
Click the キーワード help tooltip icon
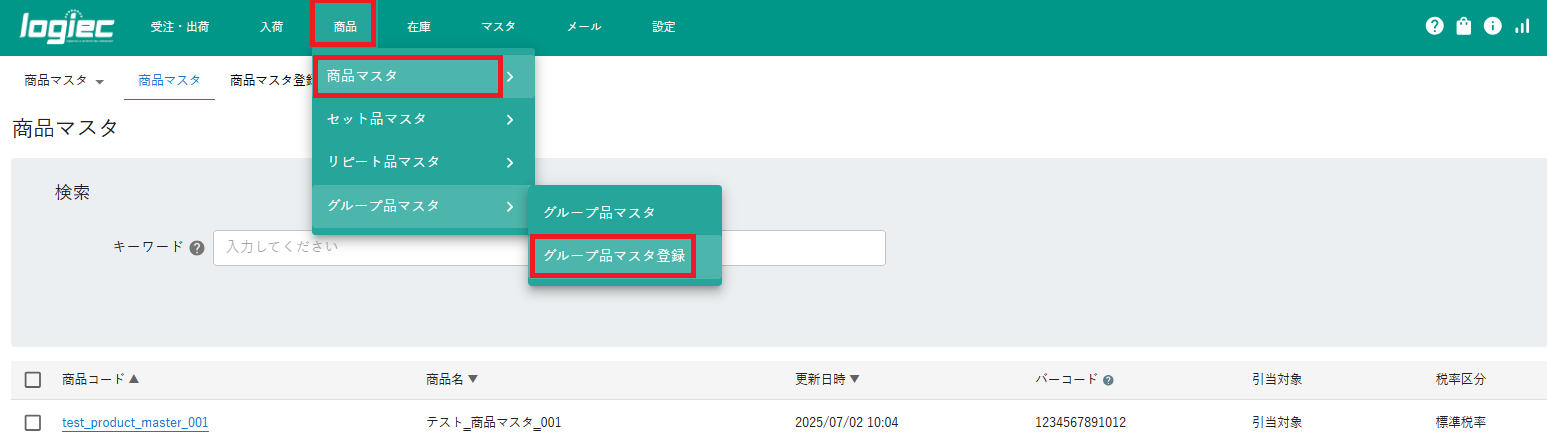(197, 248)
